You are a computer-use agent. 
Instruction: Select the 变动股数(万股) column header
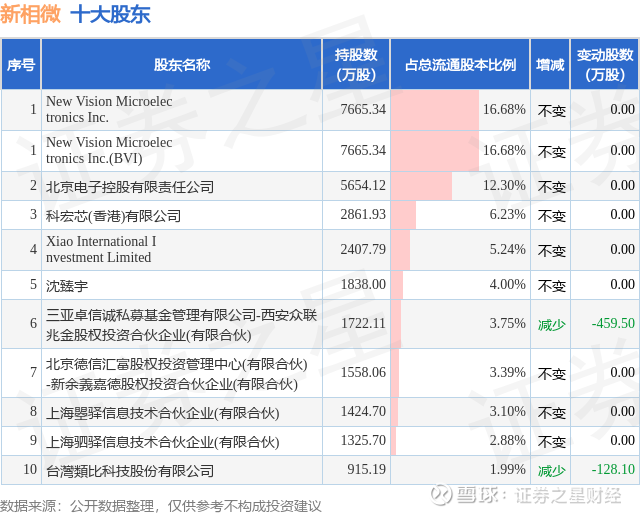pos(605,64)
